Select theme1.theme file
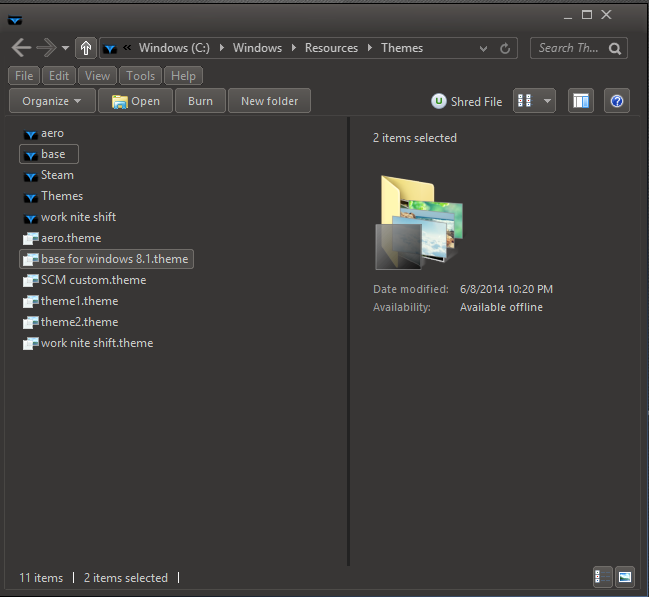Screen dimensions: 649x597 pyautogui.click(x=71, y=301)
